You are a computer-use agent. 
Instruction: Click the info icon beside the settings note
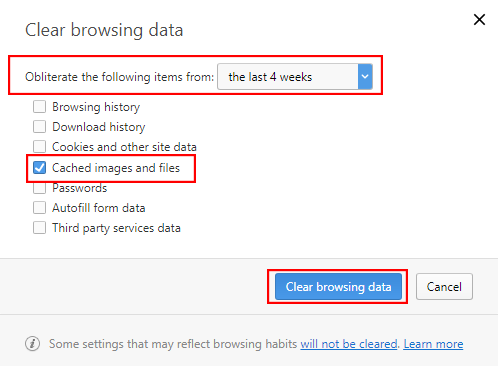[x=32, y=344]
